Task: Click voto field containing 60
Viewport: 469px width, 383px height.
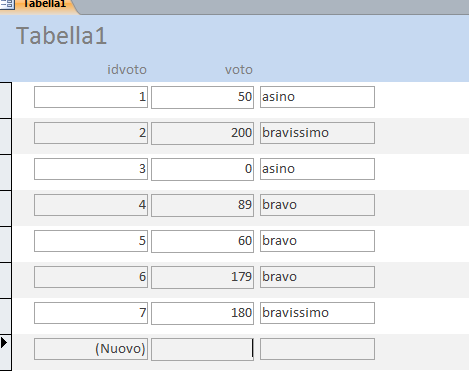Action: point(202,241)
